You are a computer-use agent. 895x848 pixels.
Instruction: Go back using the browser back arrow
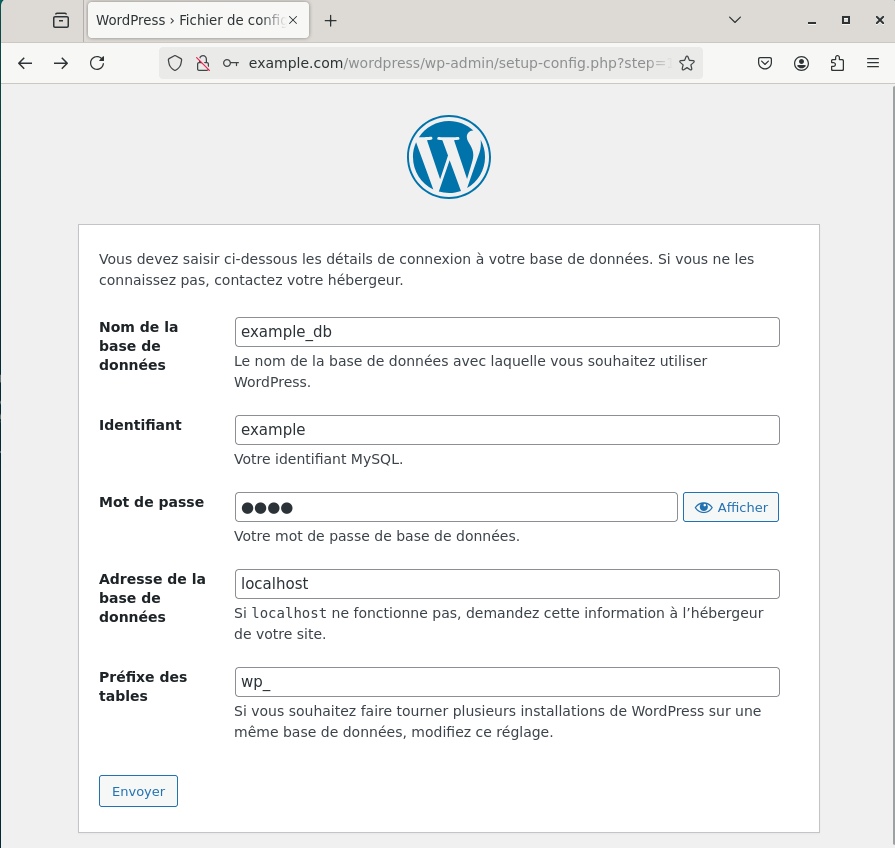25,63
